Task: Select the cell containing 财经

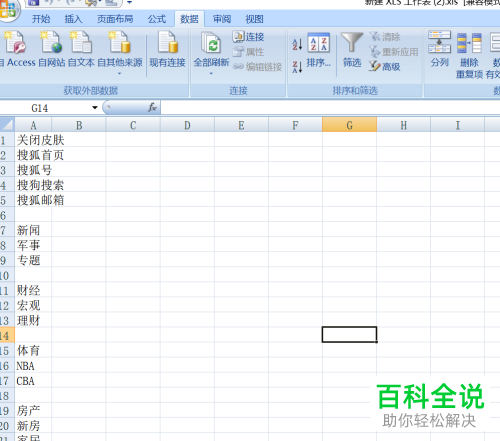Action: point(33,290)
